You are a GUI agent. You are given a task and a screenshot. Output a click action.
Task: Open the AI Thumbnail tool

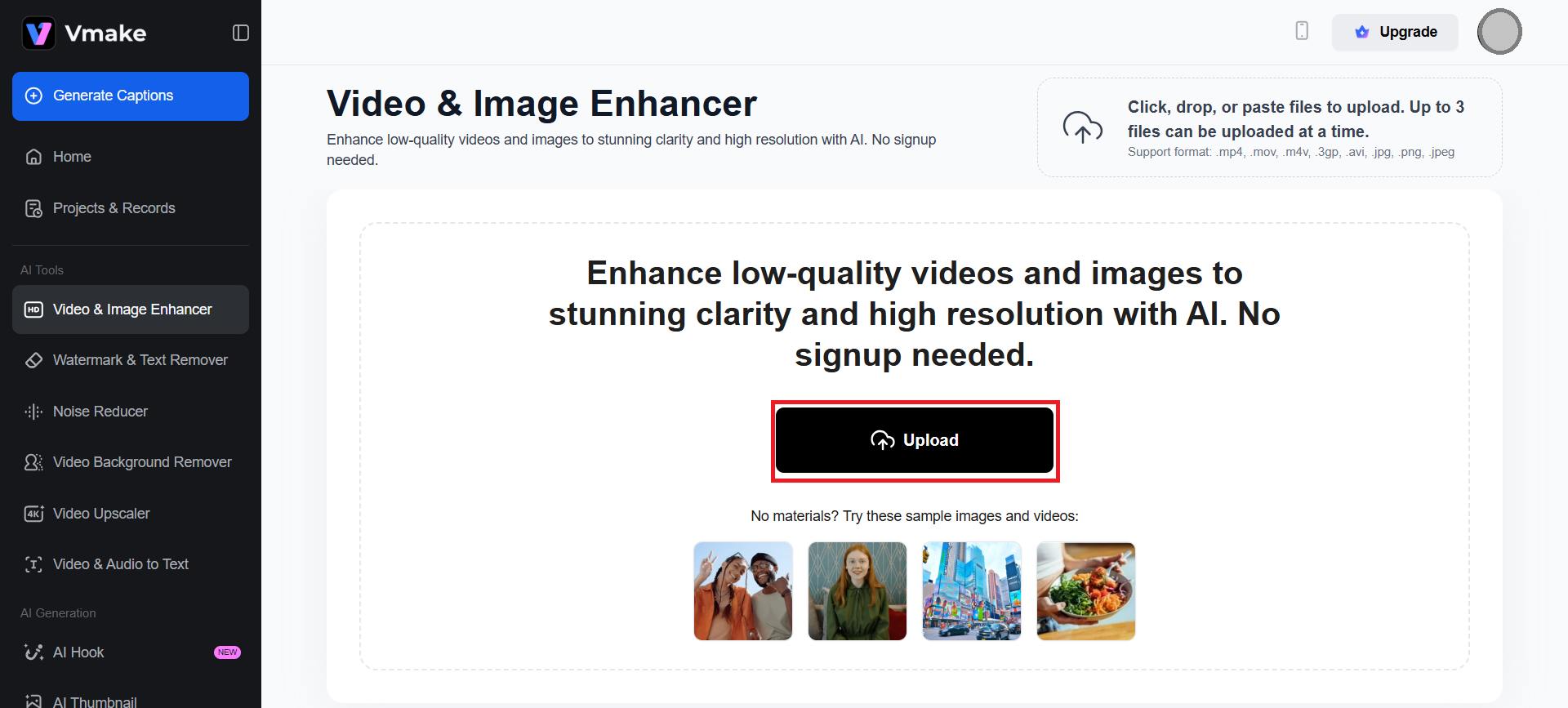pyautogui.click(x=95, y=701)
